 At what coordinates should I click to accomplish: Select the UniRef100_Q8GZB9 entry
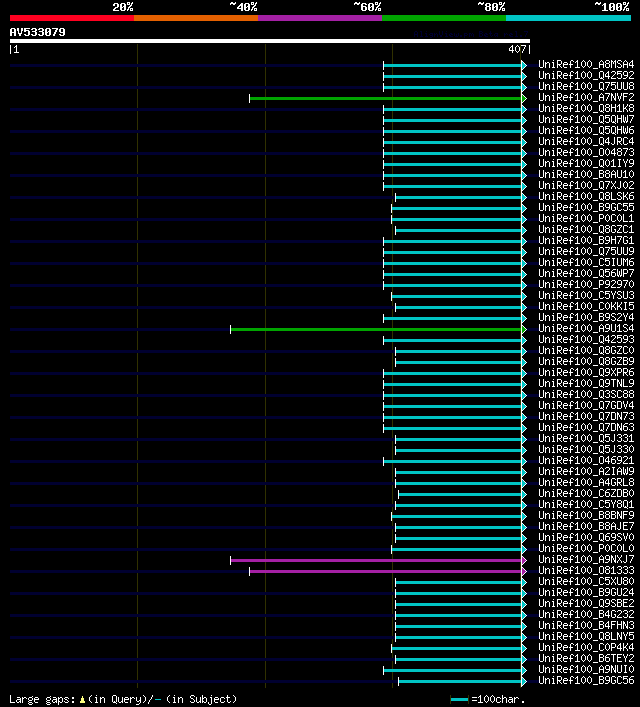[586, 361]
